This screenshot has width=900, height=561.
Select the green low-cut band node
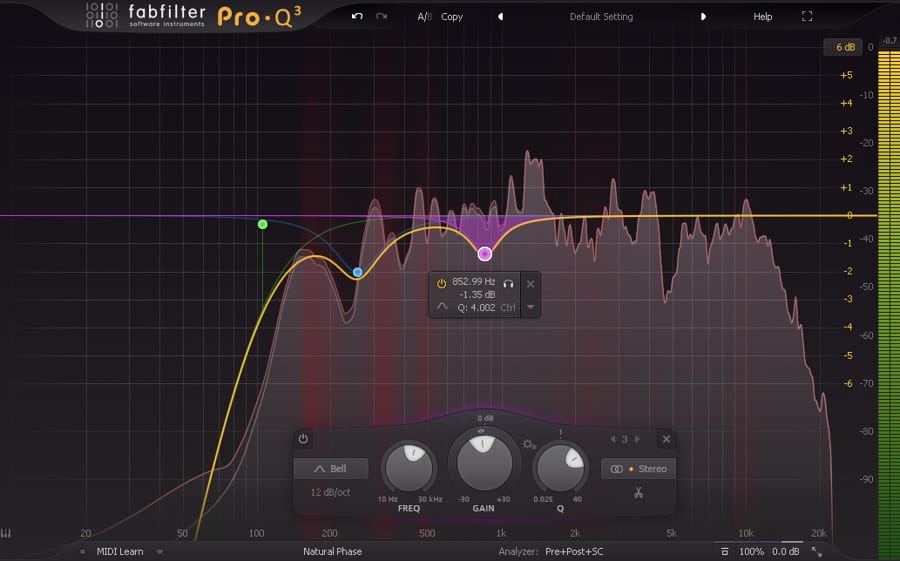point(262,224)
